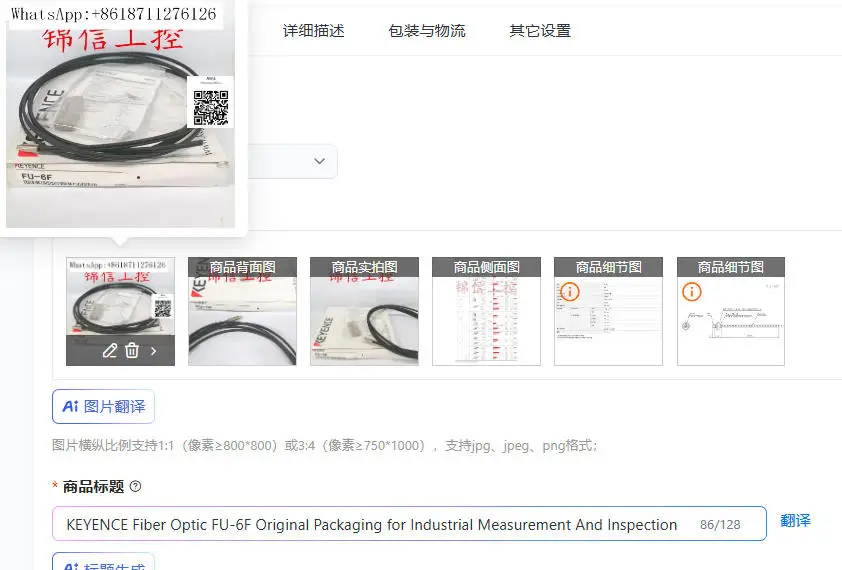Click the QR code in preview popup
The height and width of the screenshot is (570, 842).
coord(210,107)
